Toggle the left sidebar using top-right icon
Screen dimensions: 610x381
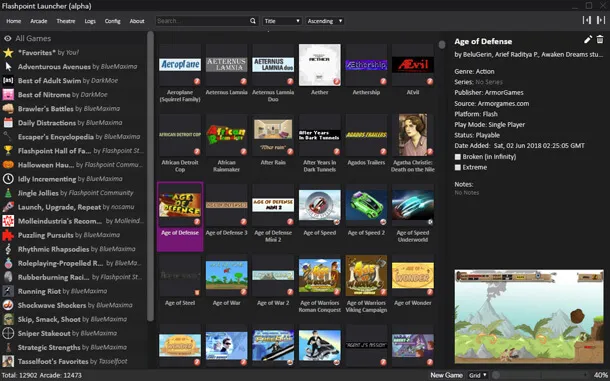[587, 20]
